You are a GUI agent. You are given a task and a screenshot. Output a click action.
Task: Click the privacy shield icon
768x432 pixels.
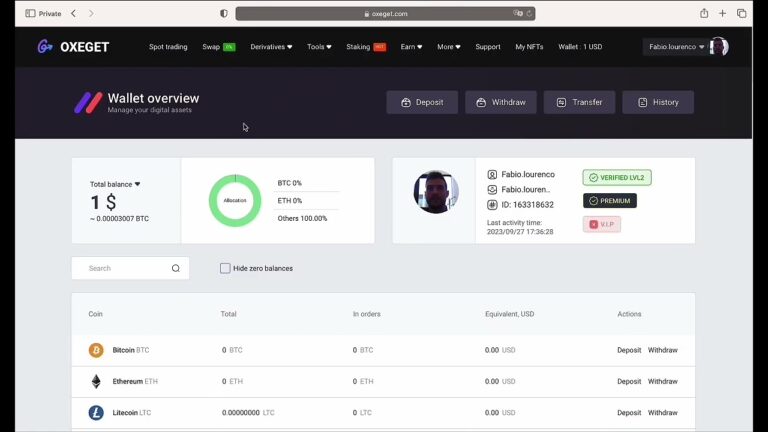224,13
